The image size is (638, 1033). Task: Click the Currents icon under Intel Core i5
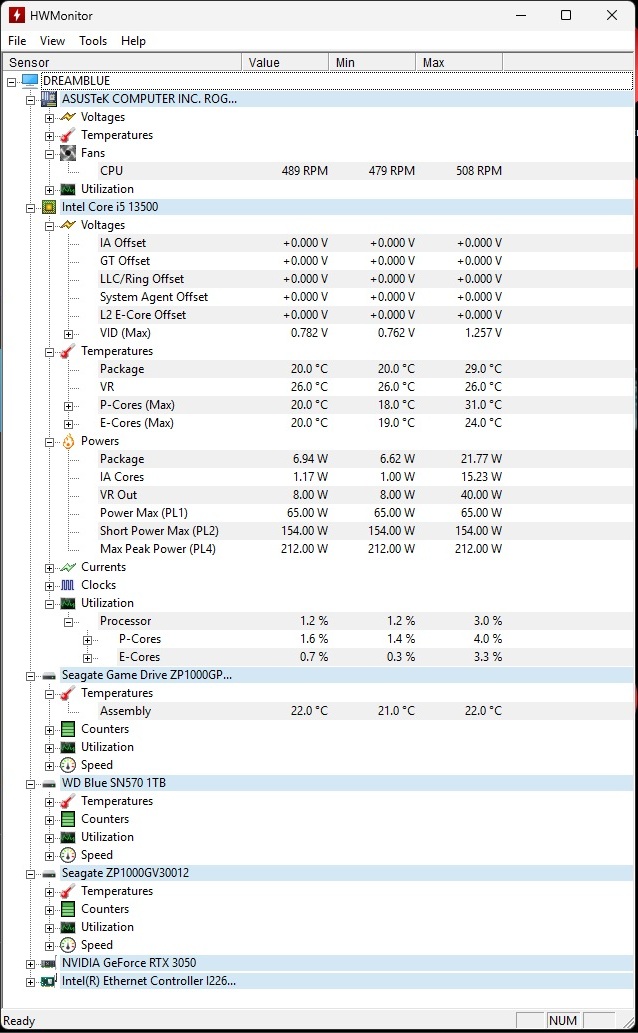coord(68,567)
